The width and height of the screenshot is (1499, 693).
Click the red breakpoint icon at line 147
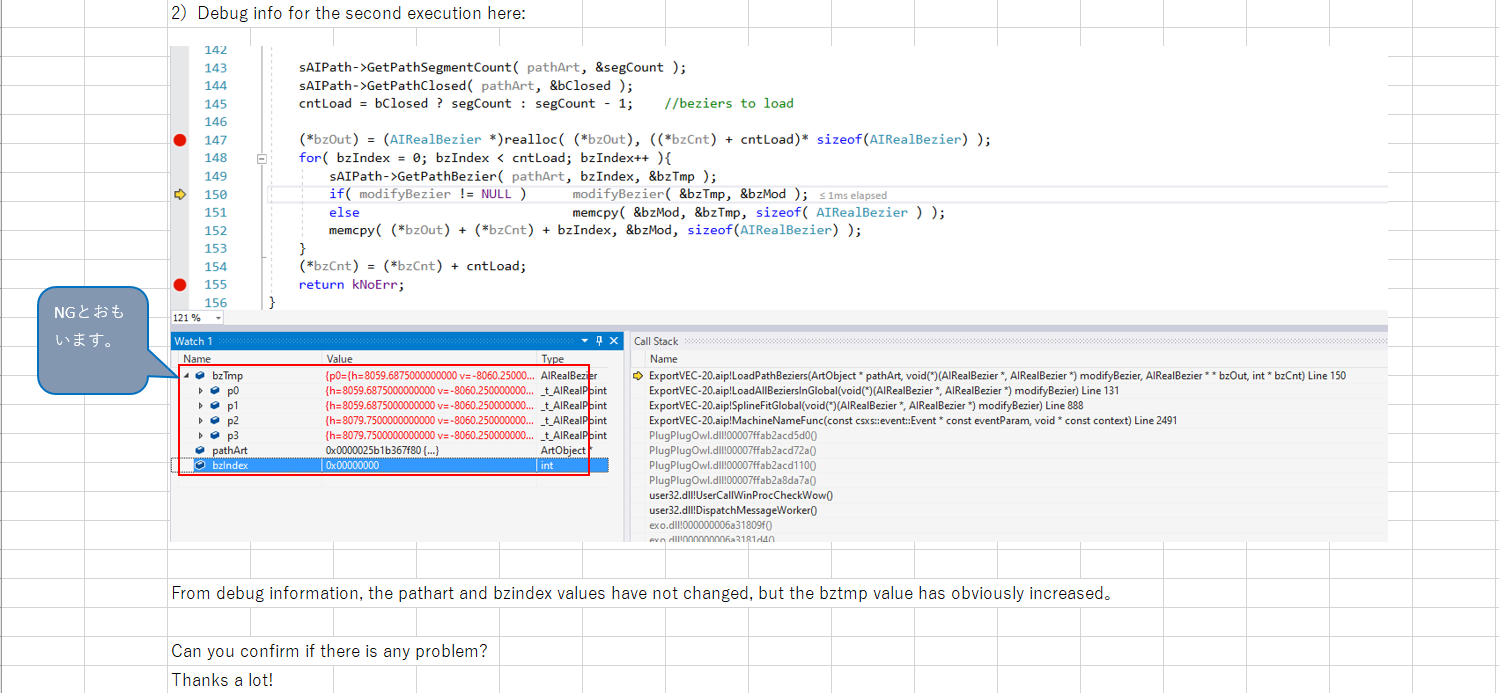180,139
